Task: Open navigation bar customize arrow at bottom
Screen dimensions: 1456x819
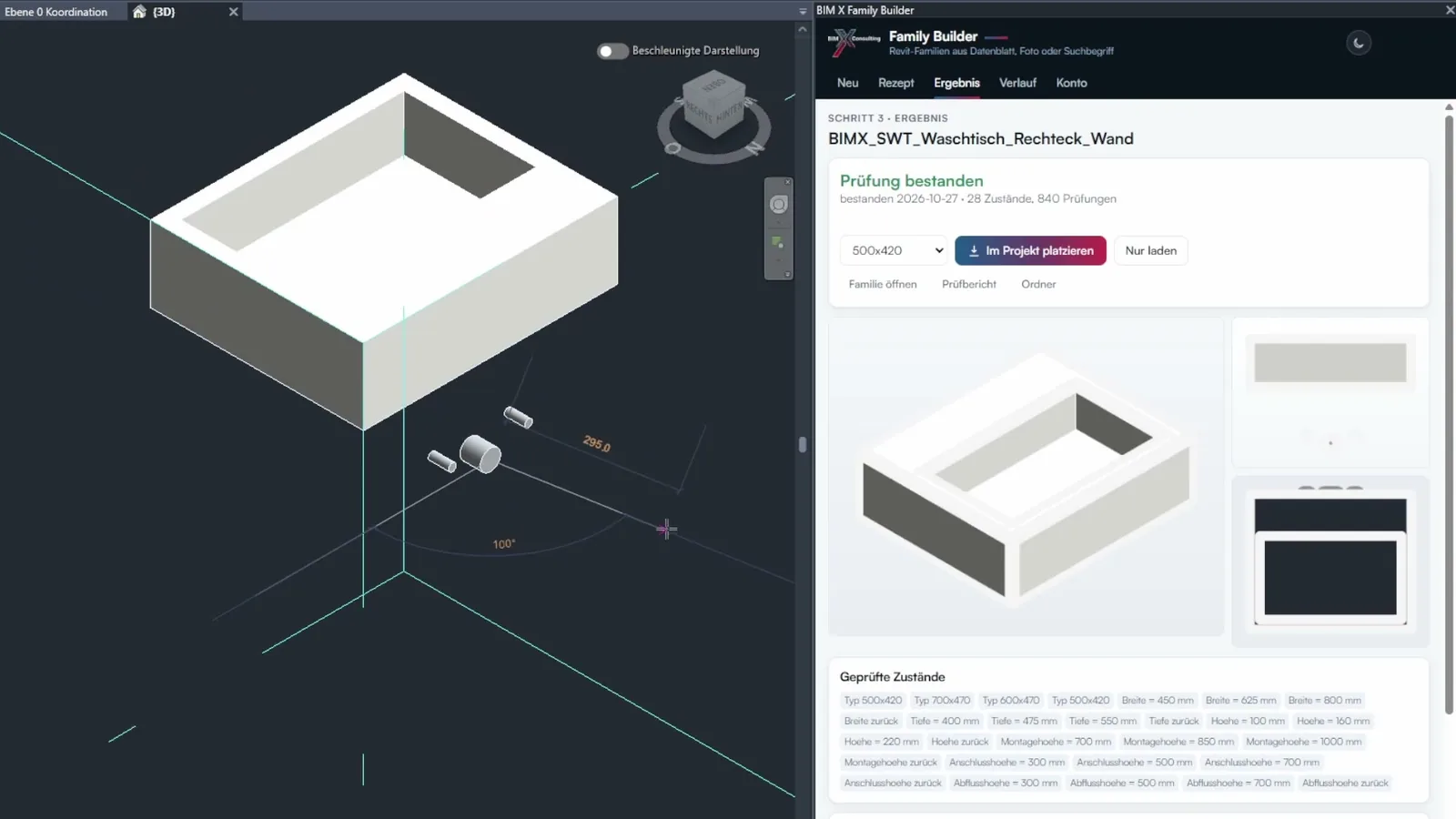Action: click(788, 274)
